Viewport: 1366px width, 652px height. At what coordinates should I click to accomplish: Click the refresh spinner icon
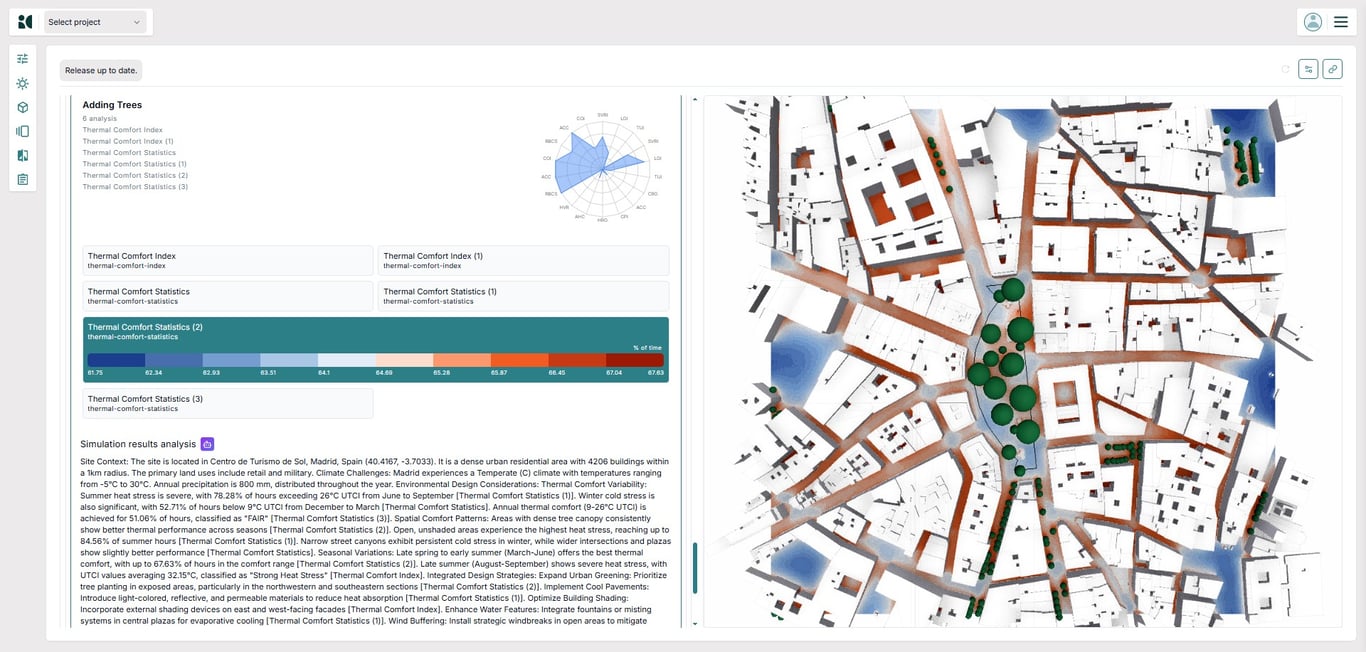click(x=1285, y=69)
